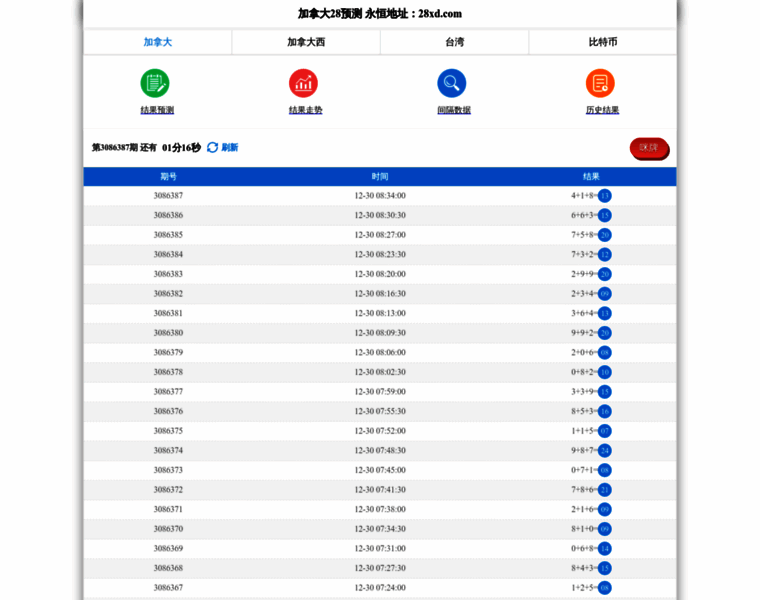Click result badge 24 for period 3086374

[604, 450]
